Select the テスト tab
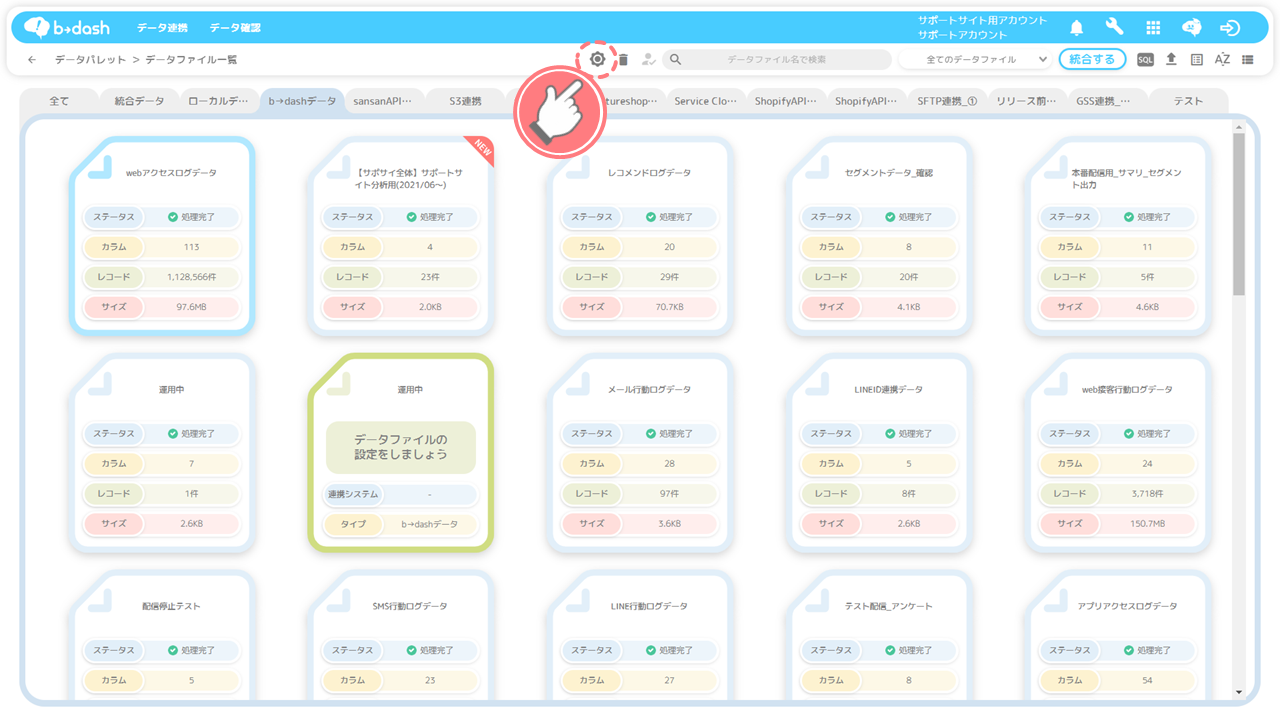The width and height of the screenshot is (1280, 720). (x=1188, y=101)
